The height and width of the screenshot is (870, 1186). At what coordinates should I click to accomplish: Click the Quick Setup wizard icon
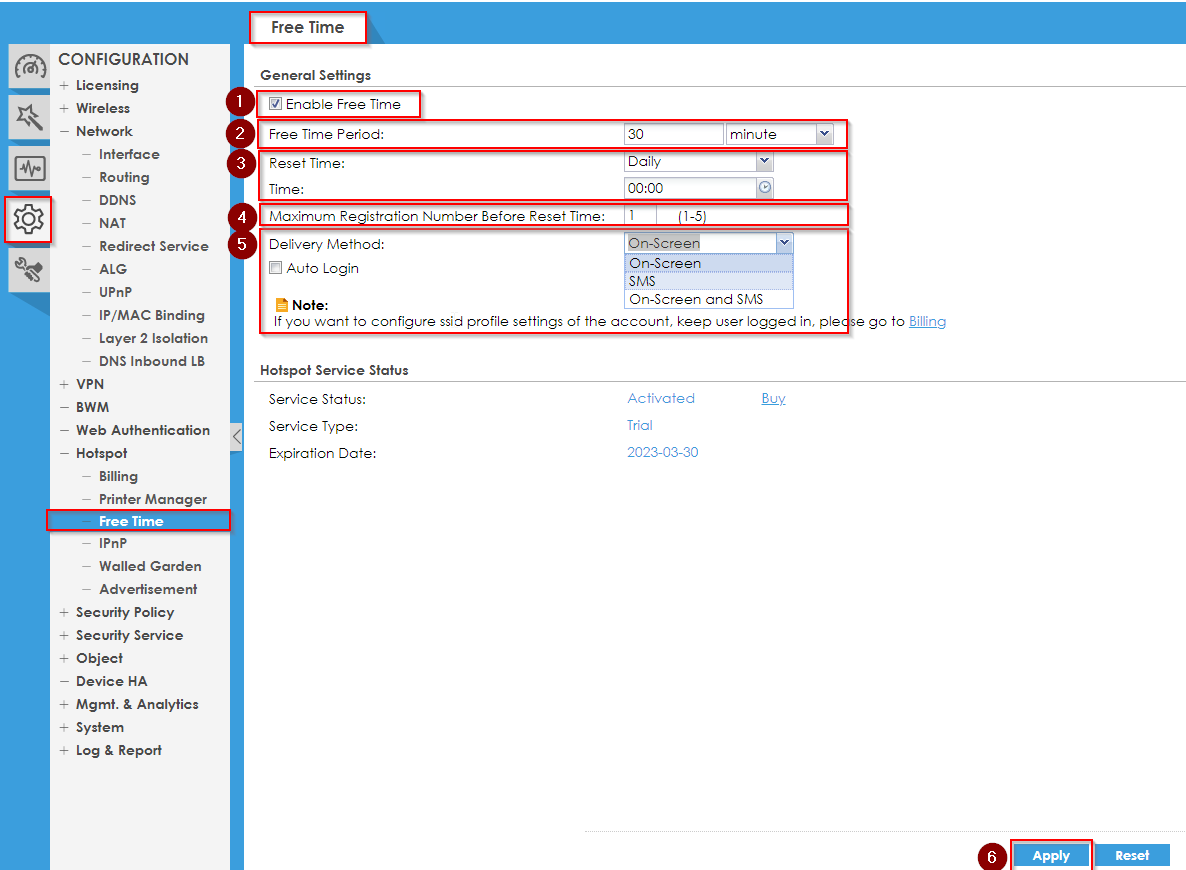30,118
